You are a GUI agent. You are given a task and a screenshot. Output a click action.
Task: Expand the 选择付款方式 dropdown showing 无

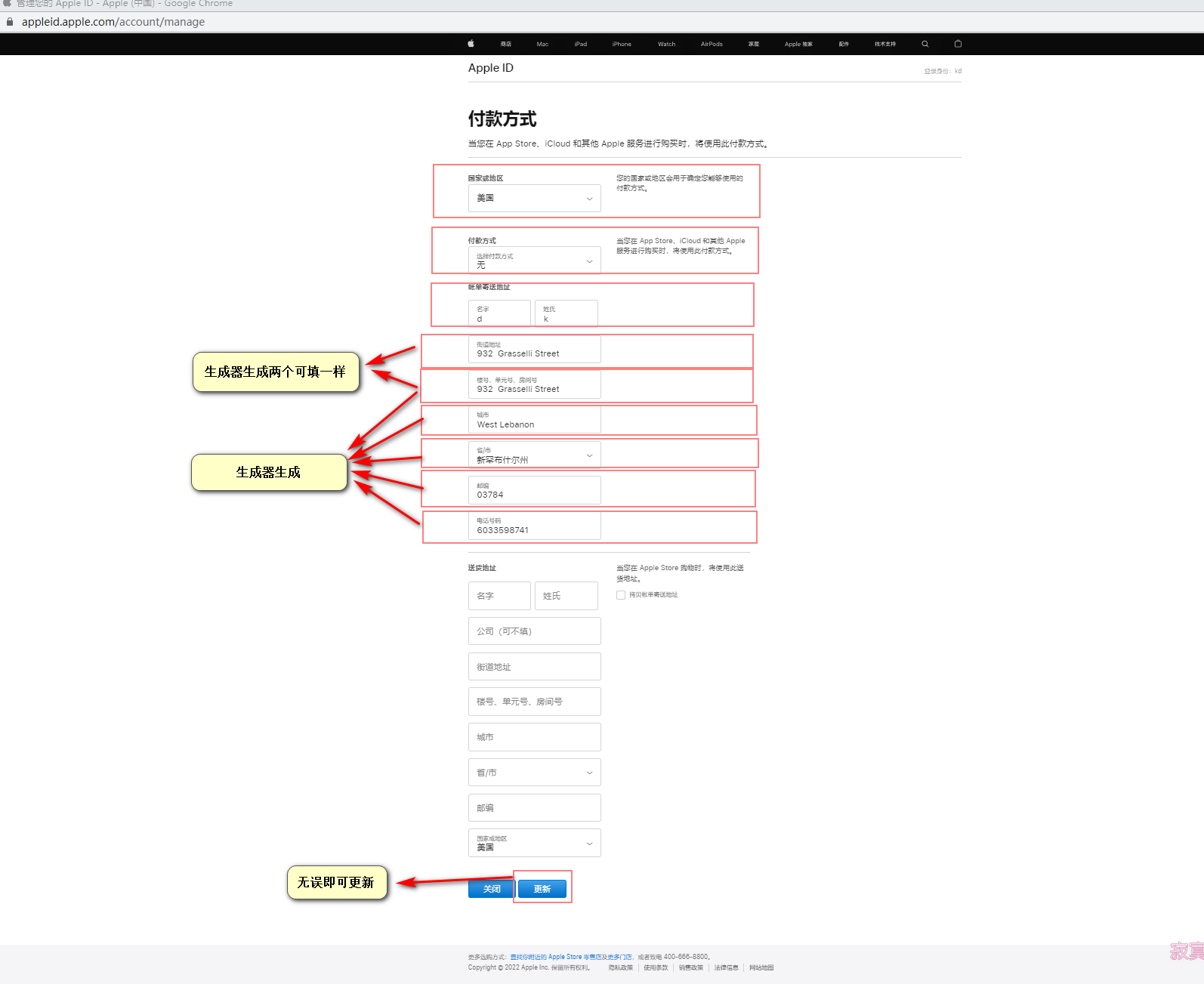(534, 261)
